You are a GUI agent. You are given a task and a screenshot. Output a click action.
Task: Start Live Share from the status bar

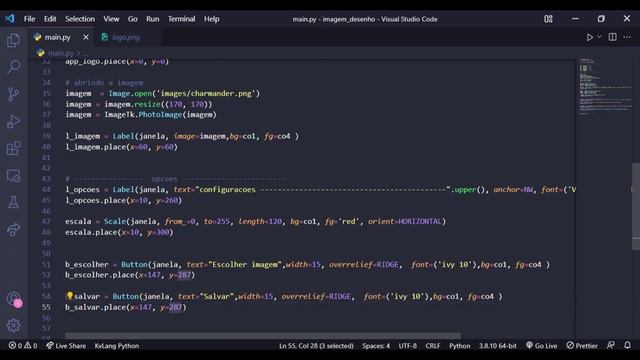66,345
